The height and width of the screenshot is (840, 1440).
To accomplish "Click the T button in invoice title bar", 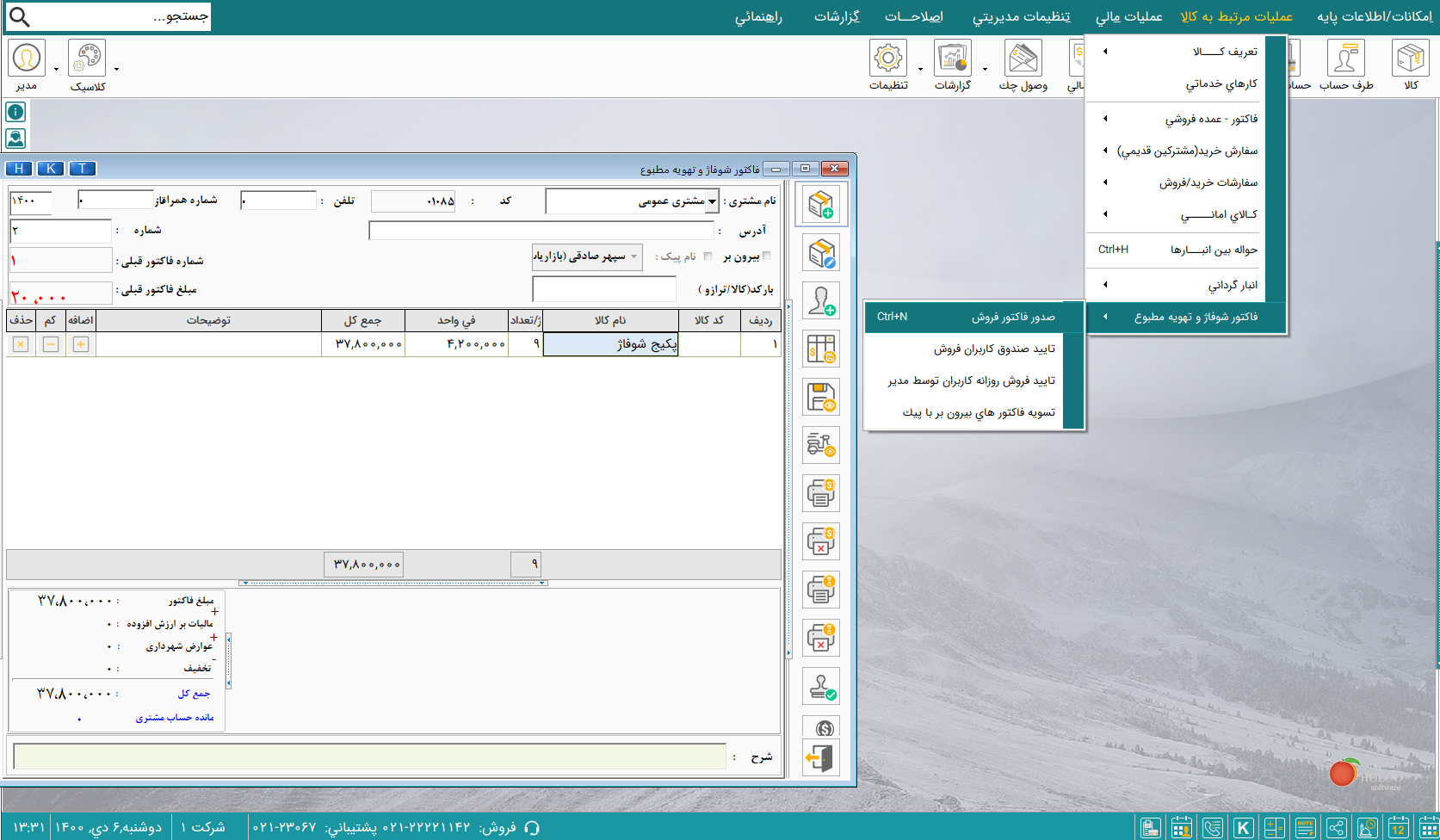I will coord(83,169).
